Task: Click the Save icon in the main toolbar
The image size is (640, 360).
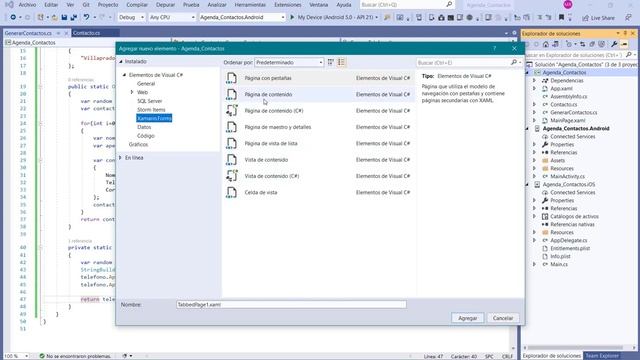Action: tap(64, 18)
